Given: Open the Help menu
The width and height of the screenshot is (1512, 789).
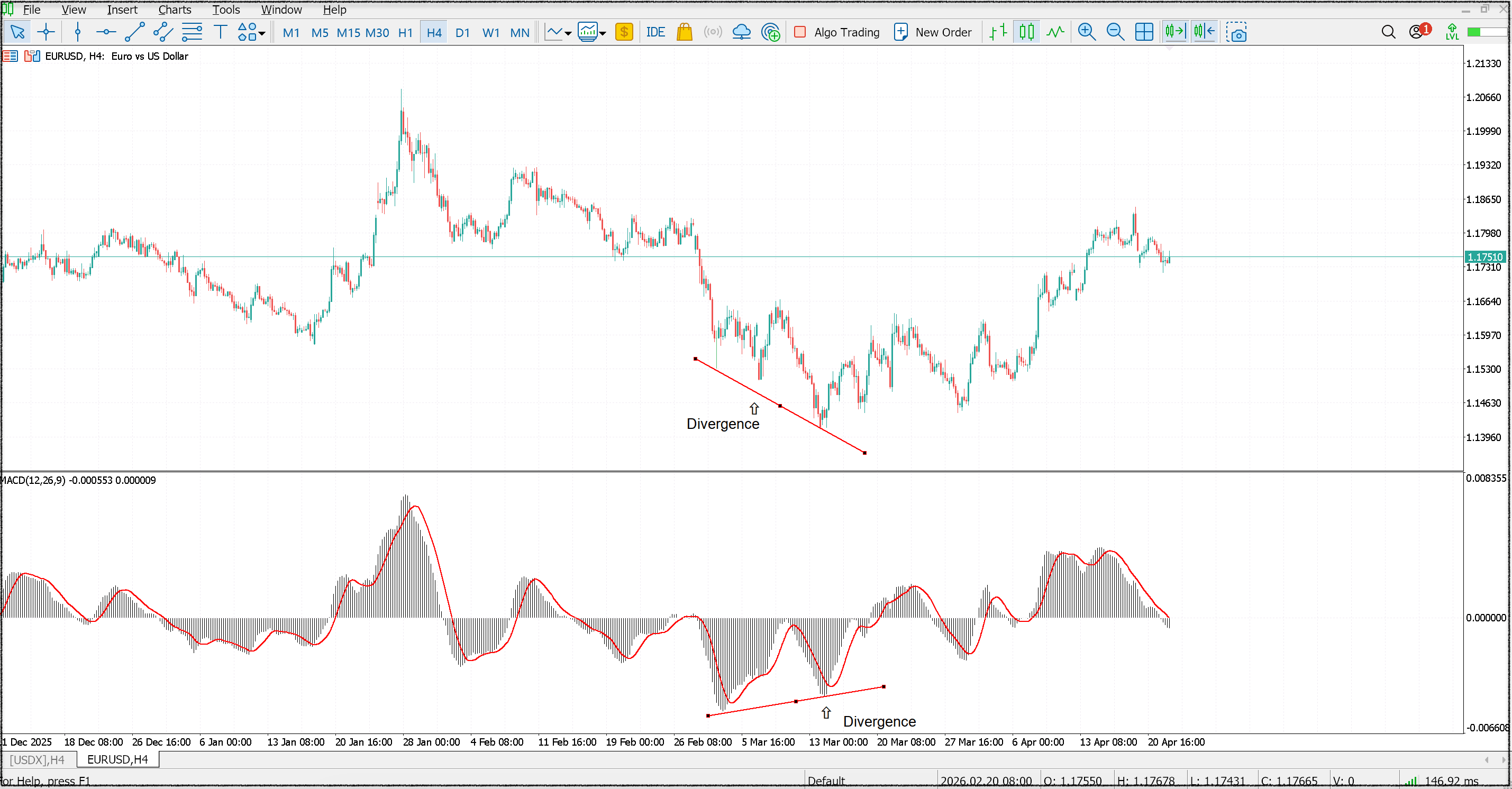Looking at the screenshot, I should [x=334, y=10].
